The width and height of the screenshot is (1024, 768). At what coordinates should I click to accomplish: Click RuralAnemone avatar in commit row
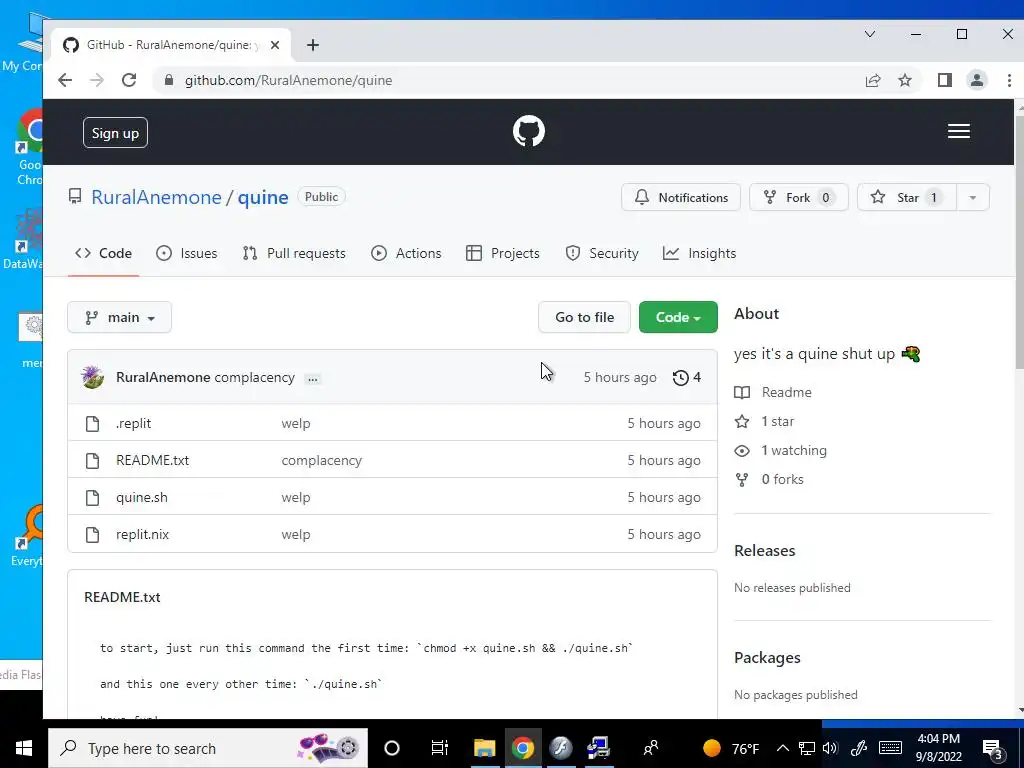[x=92, y=377]
